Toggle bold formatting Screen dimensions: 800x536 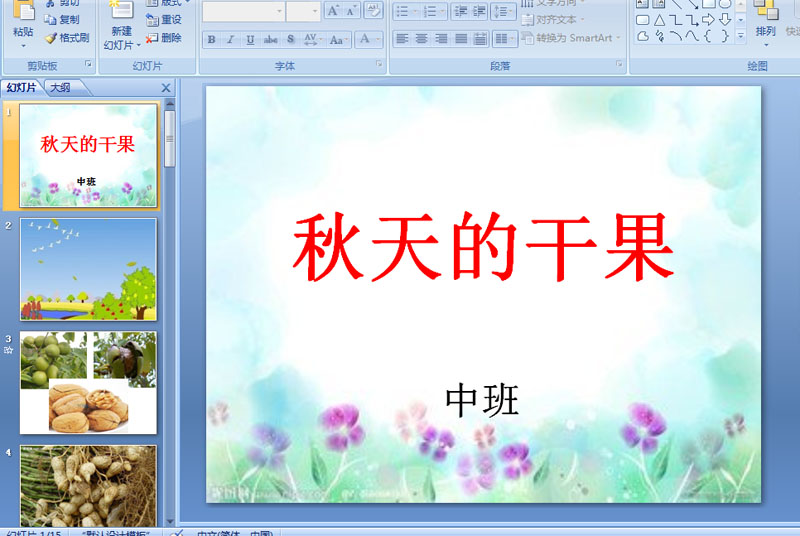pos(211,39)
